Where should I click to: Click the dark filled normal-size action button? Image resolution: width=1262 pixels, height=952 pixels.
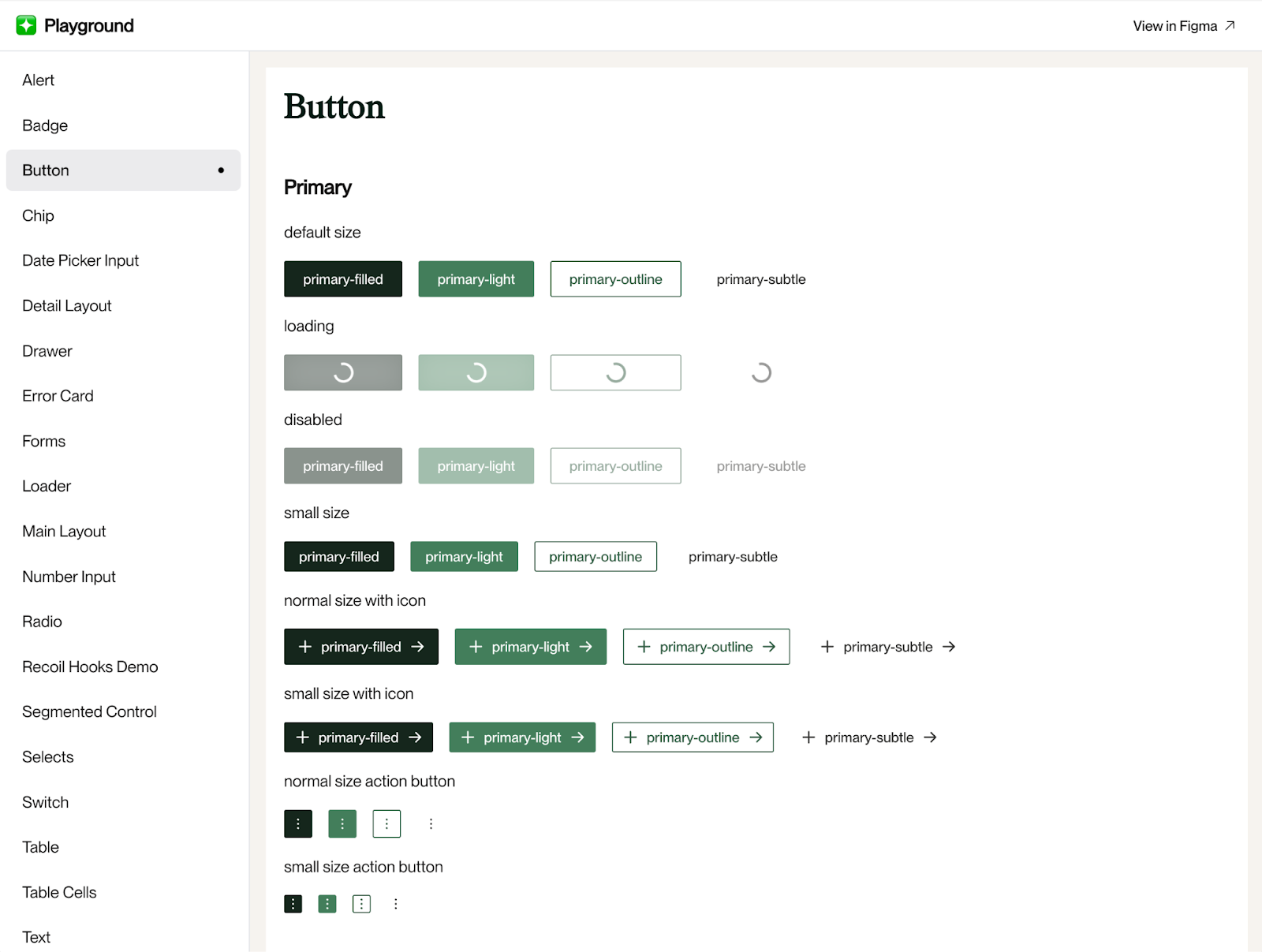coord(298,823)
